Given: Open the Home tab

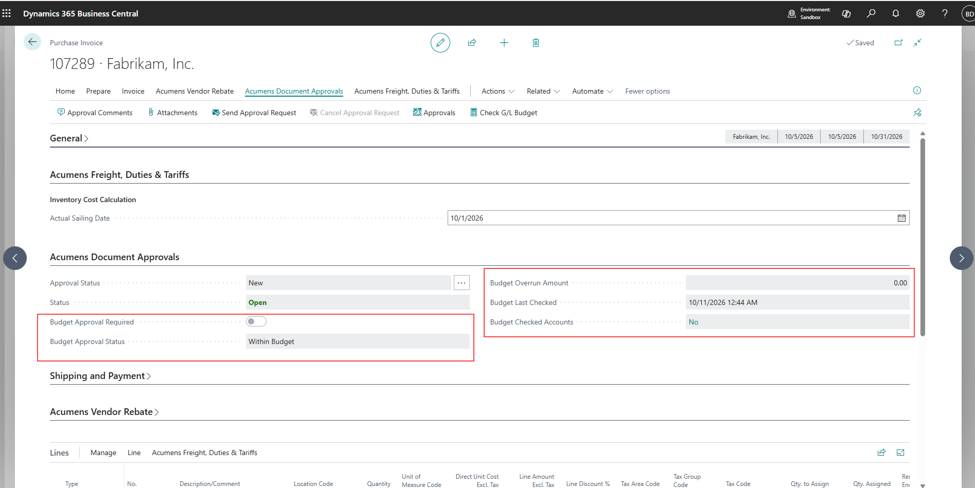Looking at the screenshot, I should [x=65, y=91].
